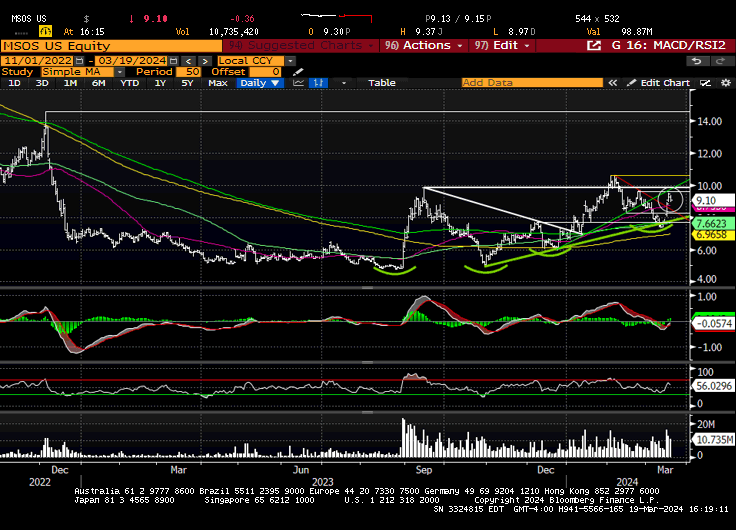
Task: Select the 5Y range tab
Action: click(187, 83)
